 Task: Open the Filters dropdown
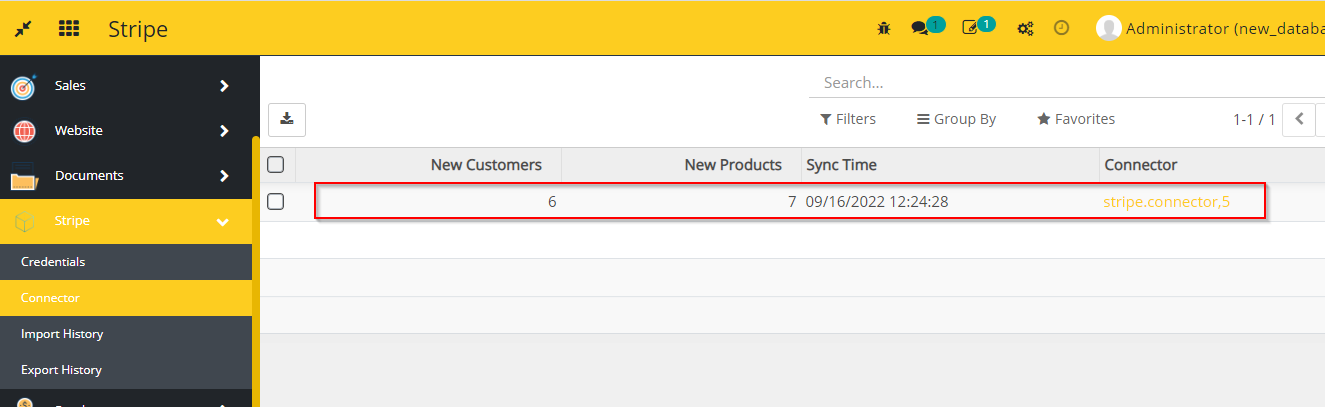848,119
